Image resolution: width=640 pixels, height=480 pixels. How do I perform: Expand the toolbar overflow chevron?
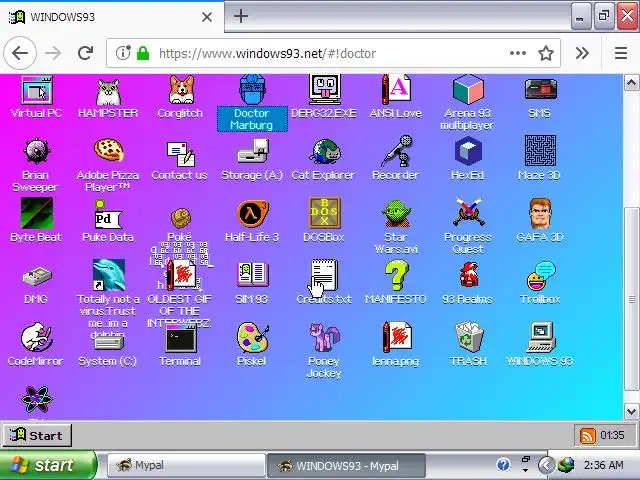(x=582, y=53)
